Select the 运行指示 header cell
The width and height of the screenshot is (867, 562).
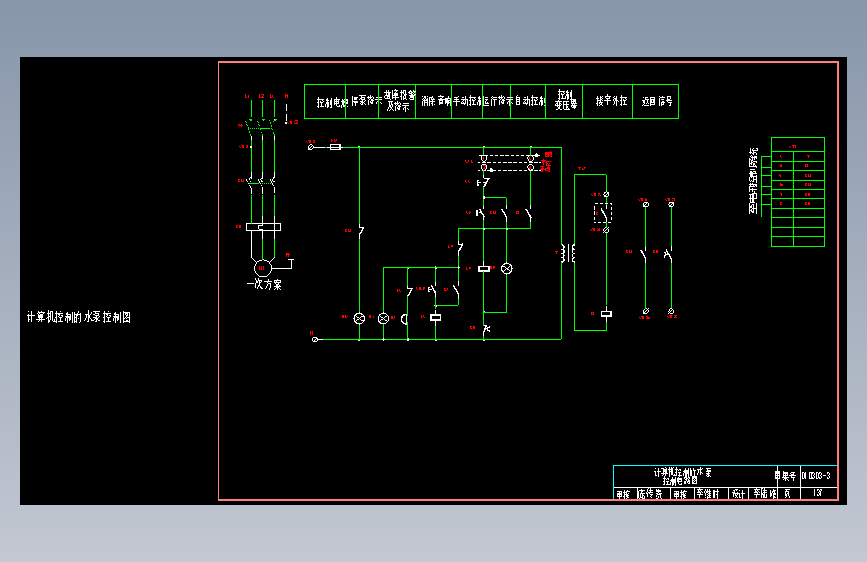click(497, 102)
